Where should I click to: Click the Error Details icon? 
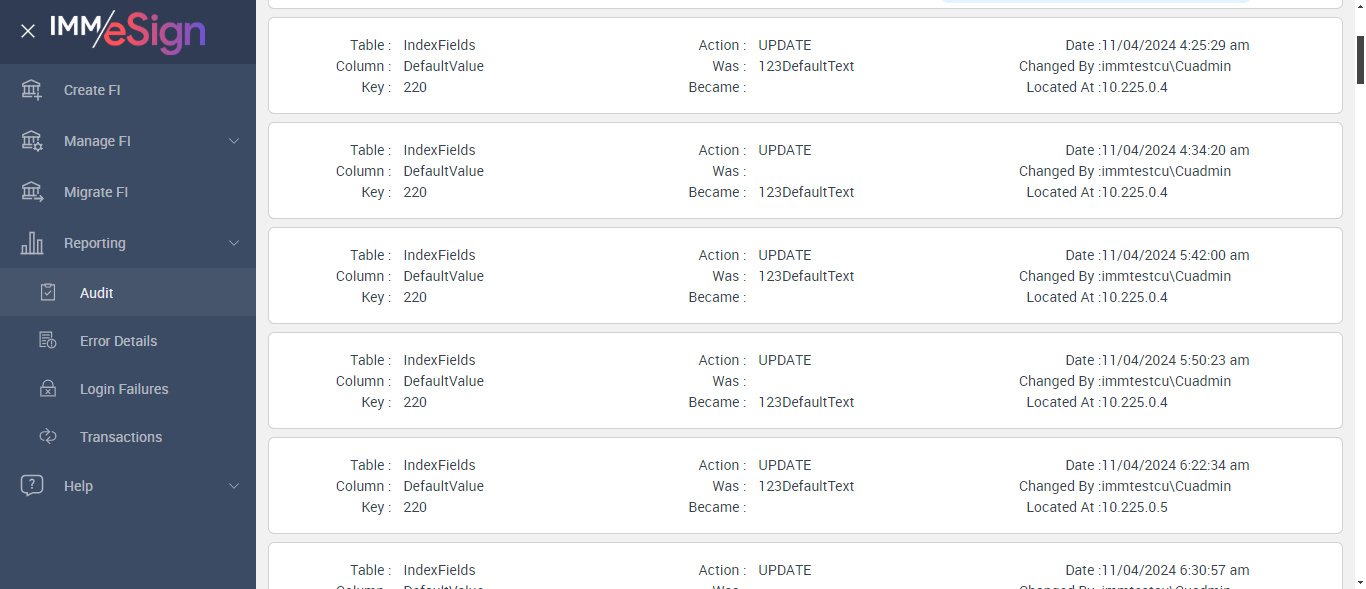[48, 341]
